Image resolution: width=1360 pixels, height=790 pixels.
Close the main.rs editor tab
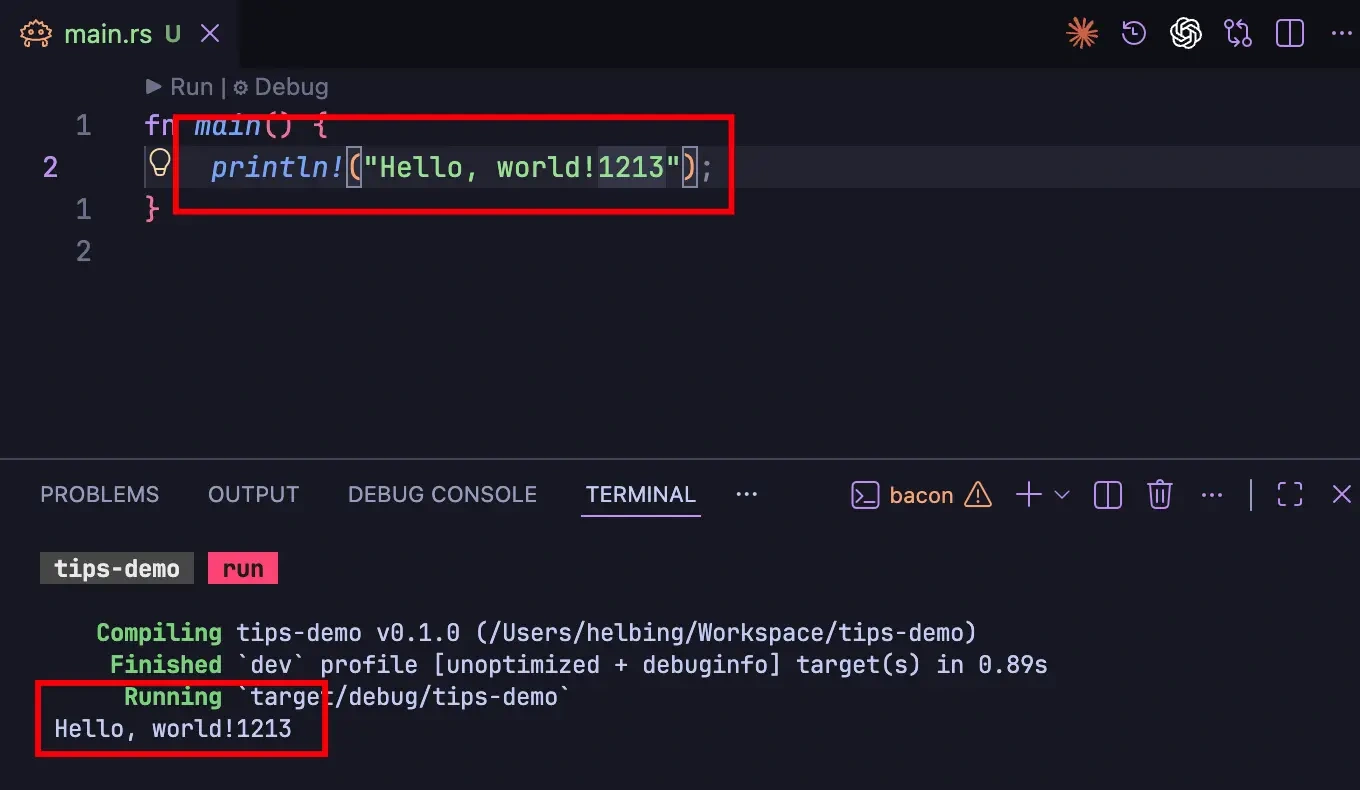coord(210,34)
